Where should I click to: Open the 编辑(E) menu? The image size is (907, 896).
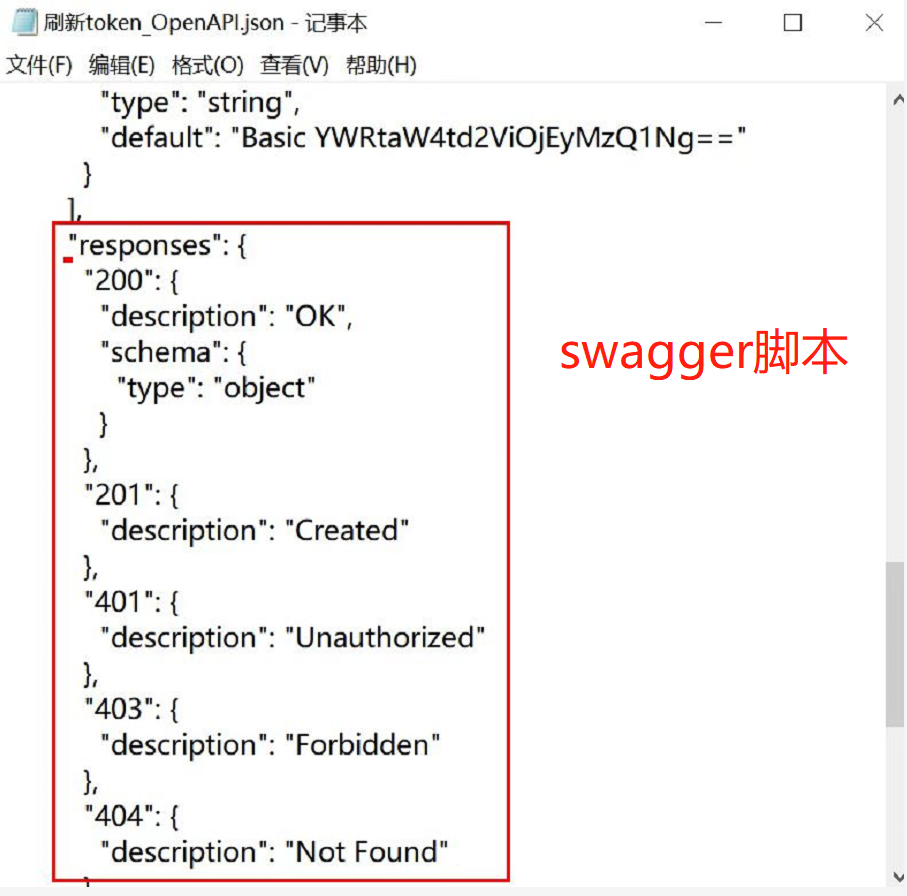tap(121, 65)
